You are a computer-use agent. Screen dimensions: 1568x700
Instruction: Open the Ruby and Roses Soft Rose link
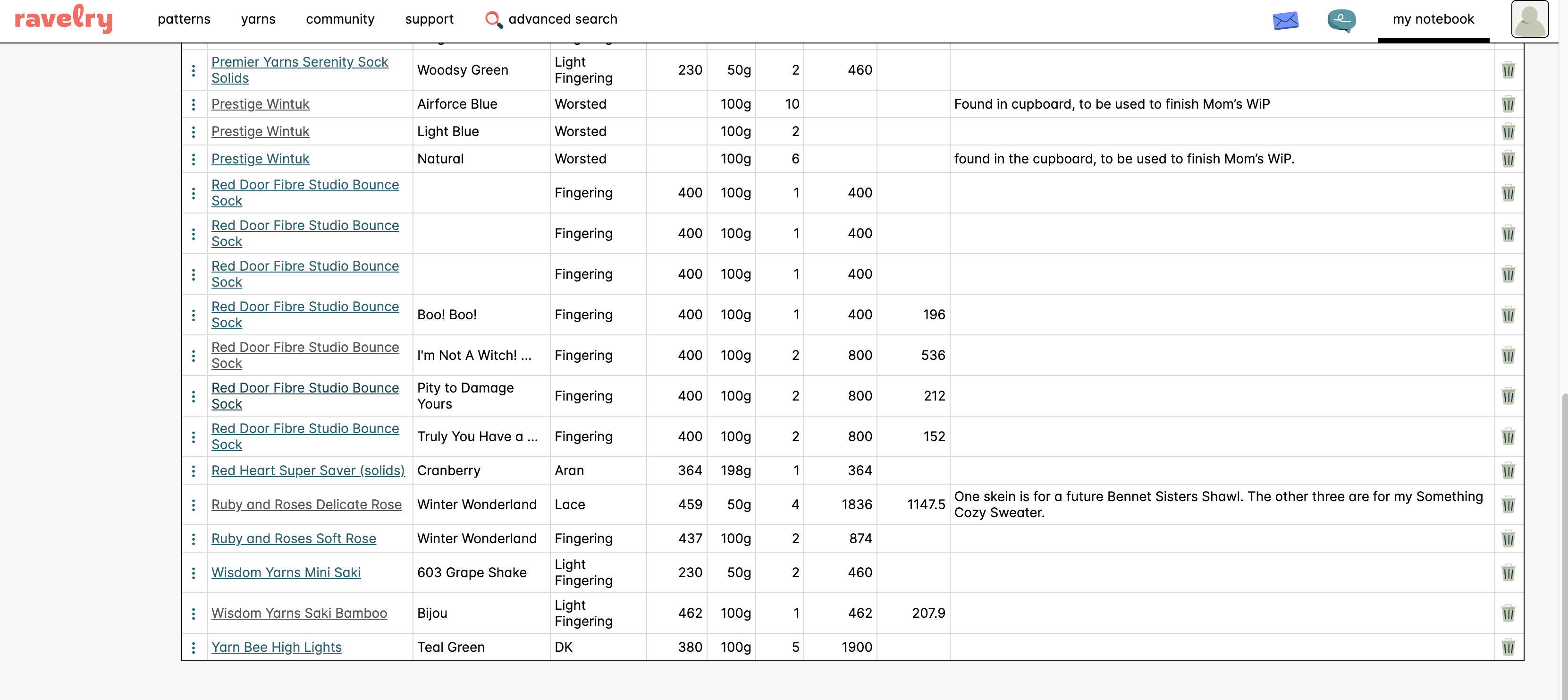(294, 538)
